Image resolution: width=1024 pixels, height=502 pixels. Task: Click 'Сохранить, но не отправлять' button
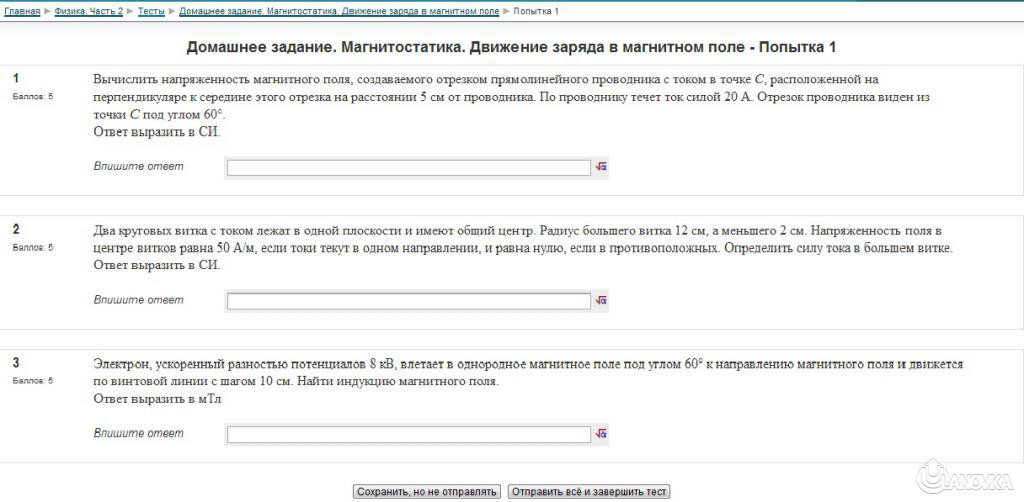click(427, 492)
